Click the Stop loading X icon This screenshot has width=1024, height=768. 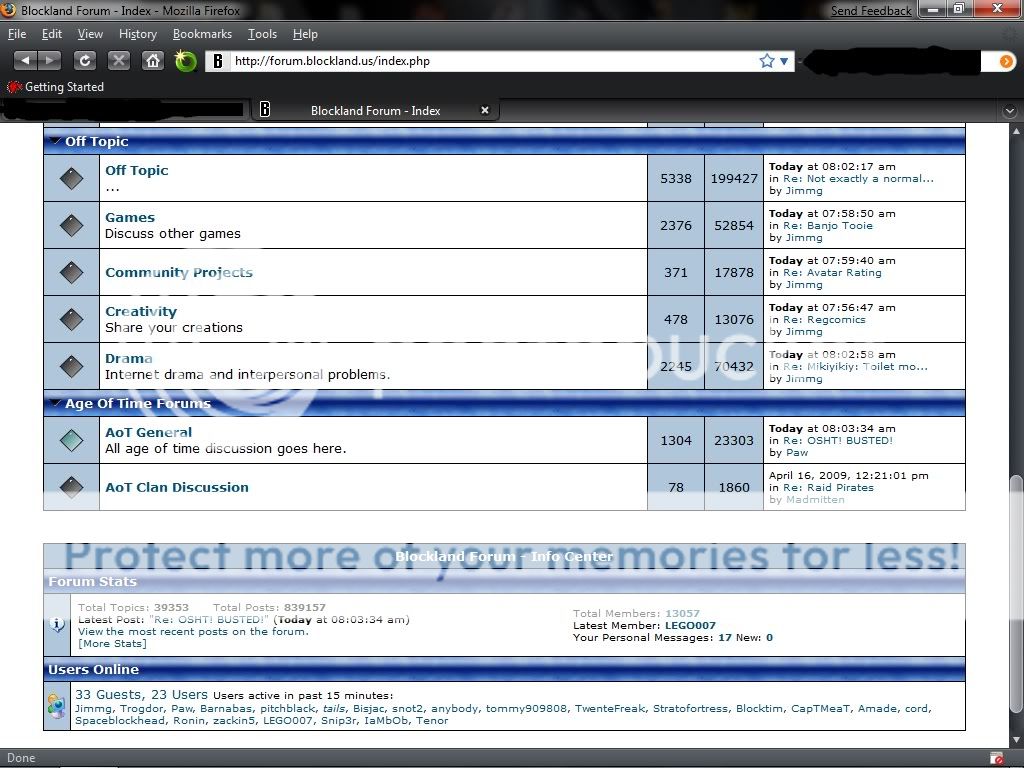(x=118, y=61)
